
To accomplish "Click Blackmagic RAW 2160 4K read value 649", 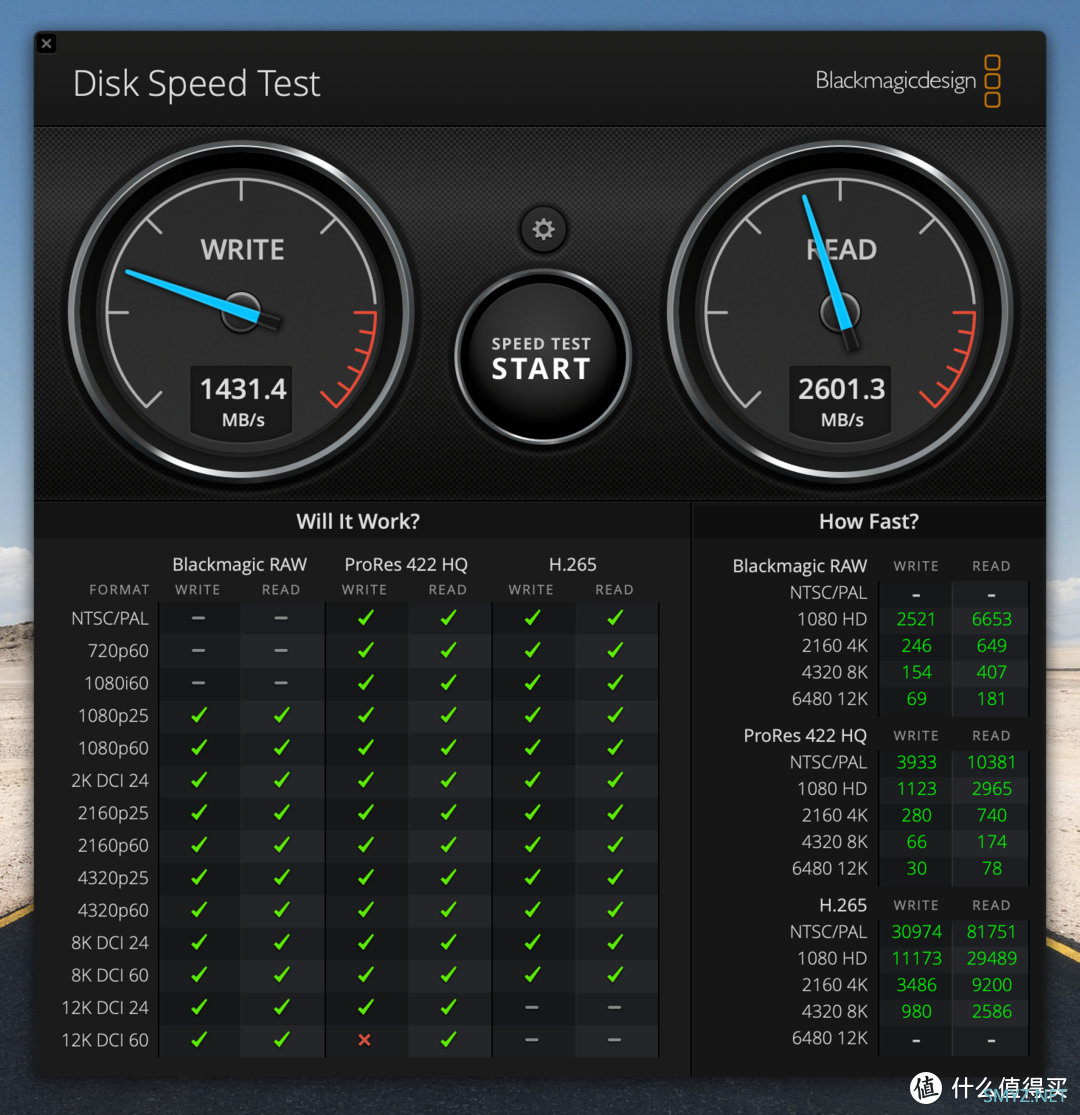I will [x=991, y=646].
